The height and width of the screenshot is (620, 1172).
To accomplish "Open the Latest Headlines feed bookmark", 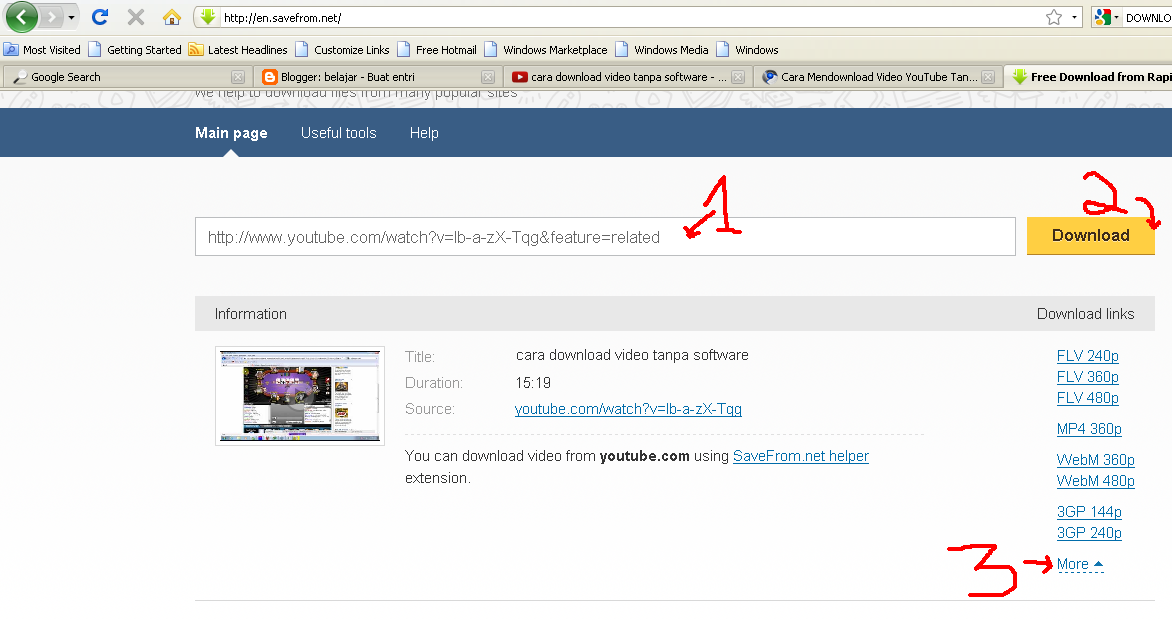I will 238,49.
